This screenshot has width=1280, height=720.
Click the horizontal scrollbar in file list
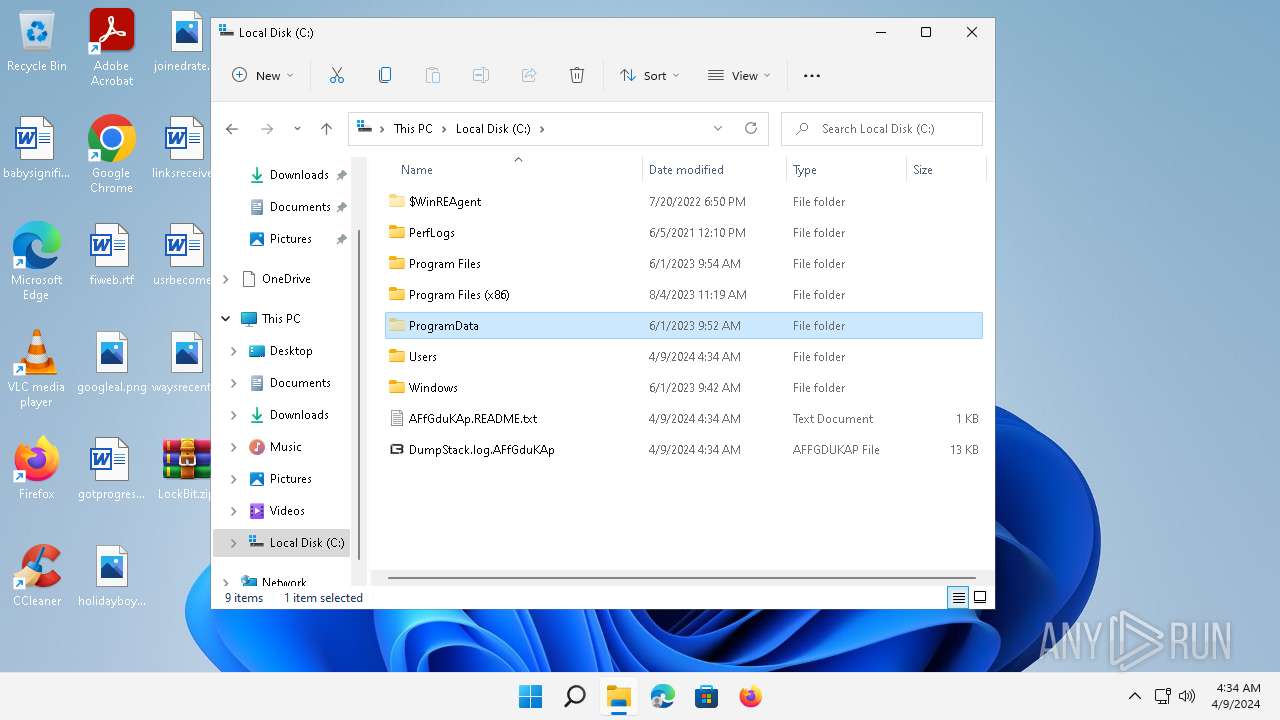pos(680,578)
